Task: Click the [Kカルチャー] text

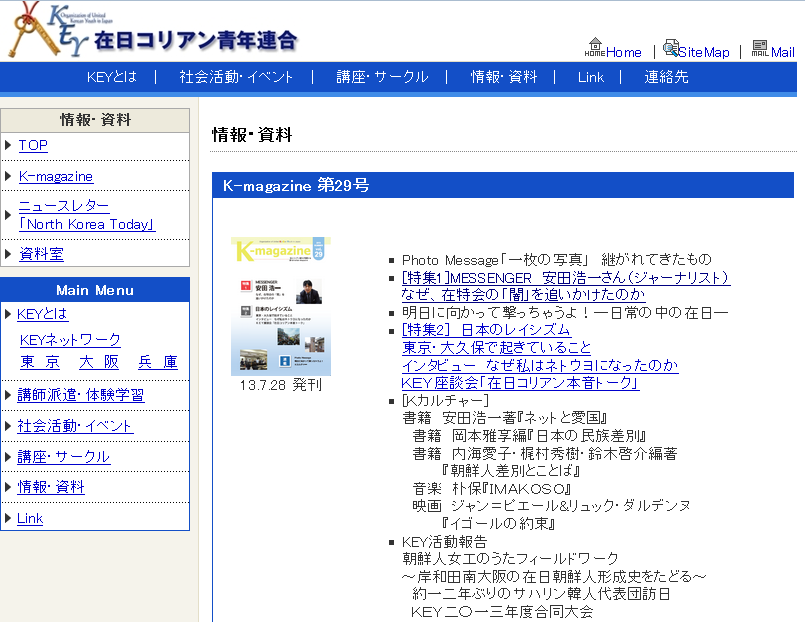Action: click(x=445, y=400)
